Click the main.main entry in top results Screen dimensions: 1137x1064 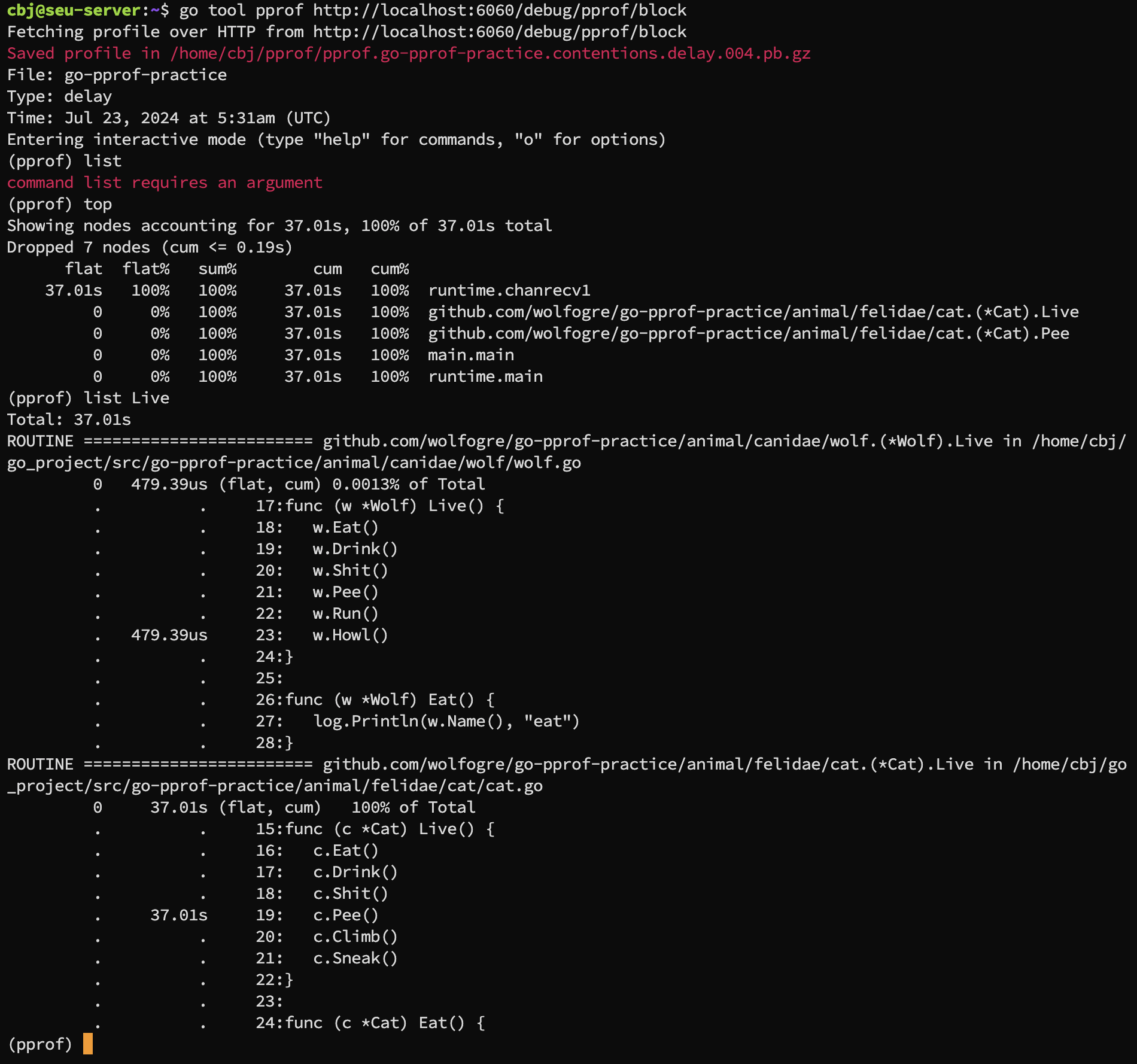tap(470, 355)
